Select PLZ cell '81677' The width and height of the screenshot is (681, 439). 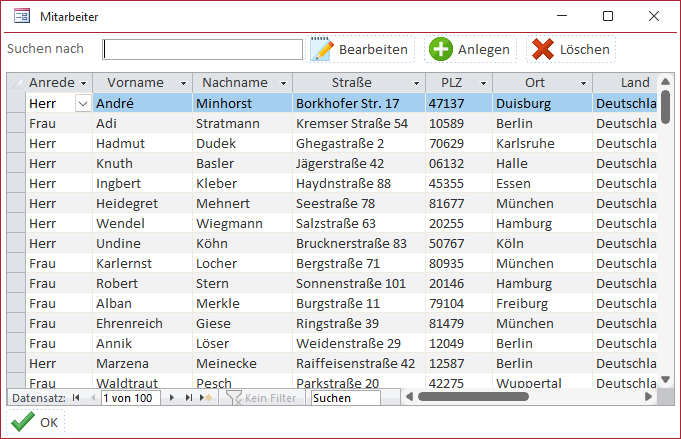pos(459,203)
